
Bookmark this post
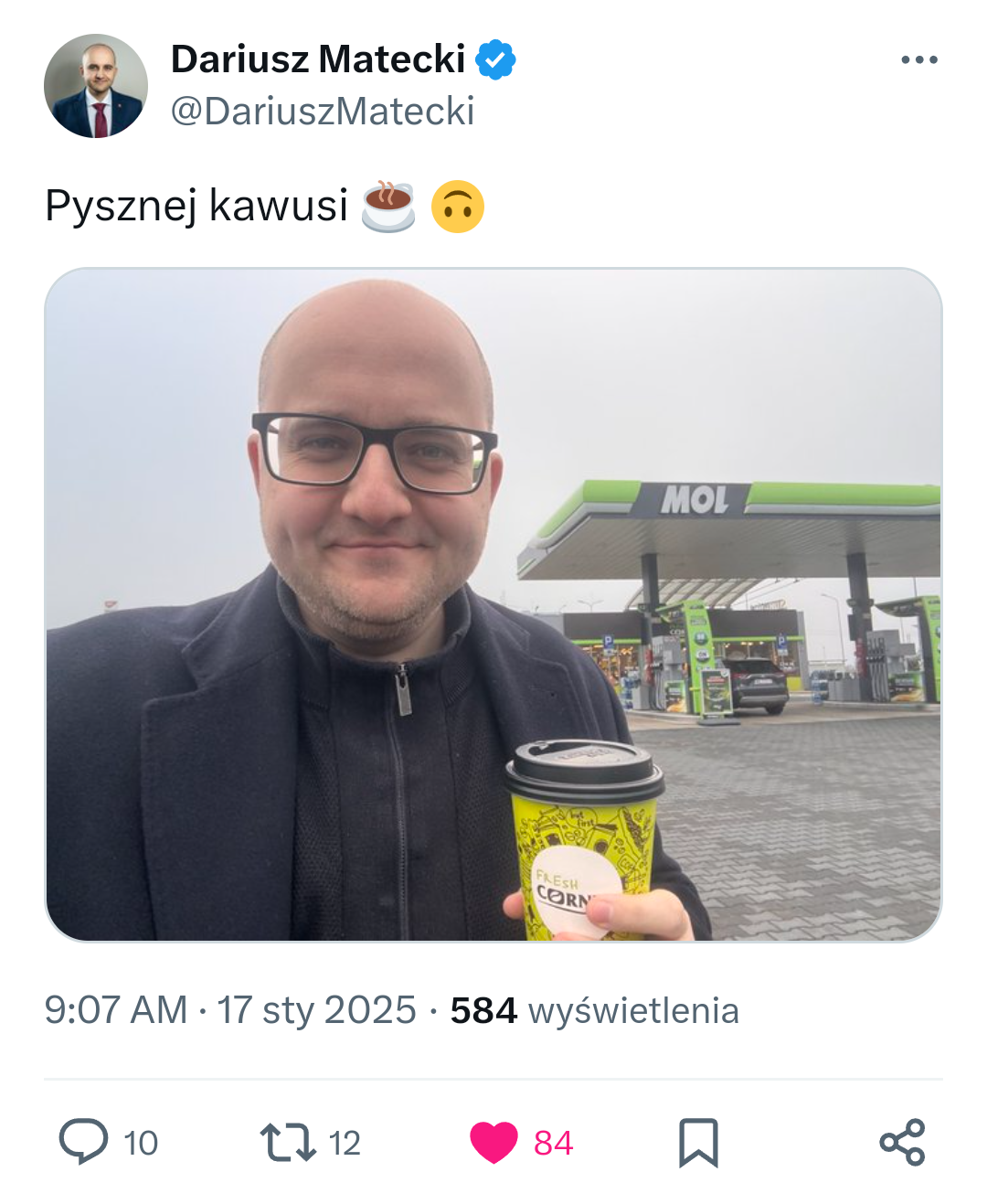698,1143
